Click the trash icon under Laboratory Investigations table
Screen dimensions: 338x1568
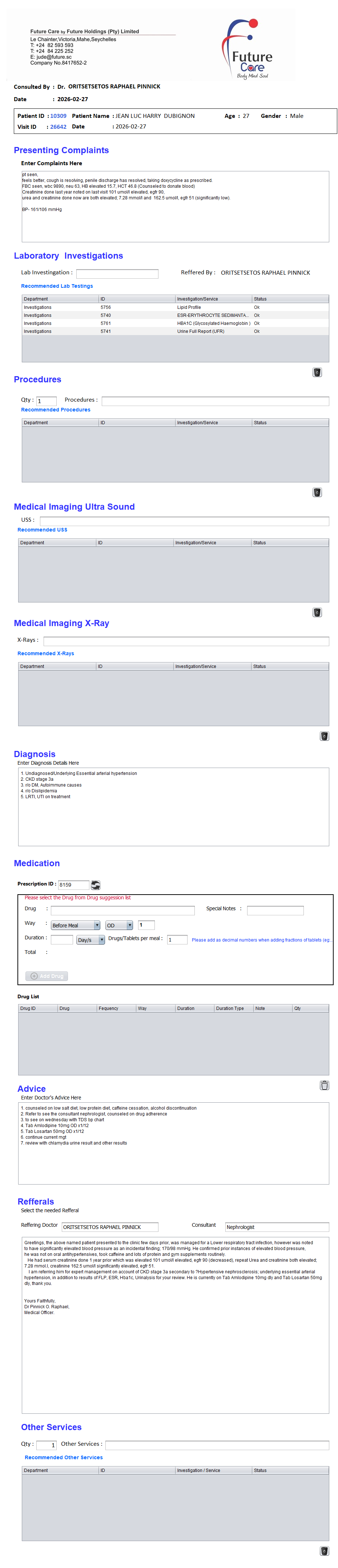pos(317,372)
